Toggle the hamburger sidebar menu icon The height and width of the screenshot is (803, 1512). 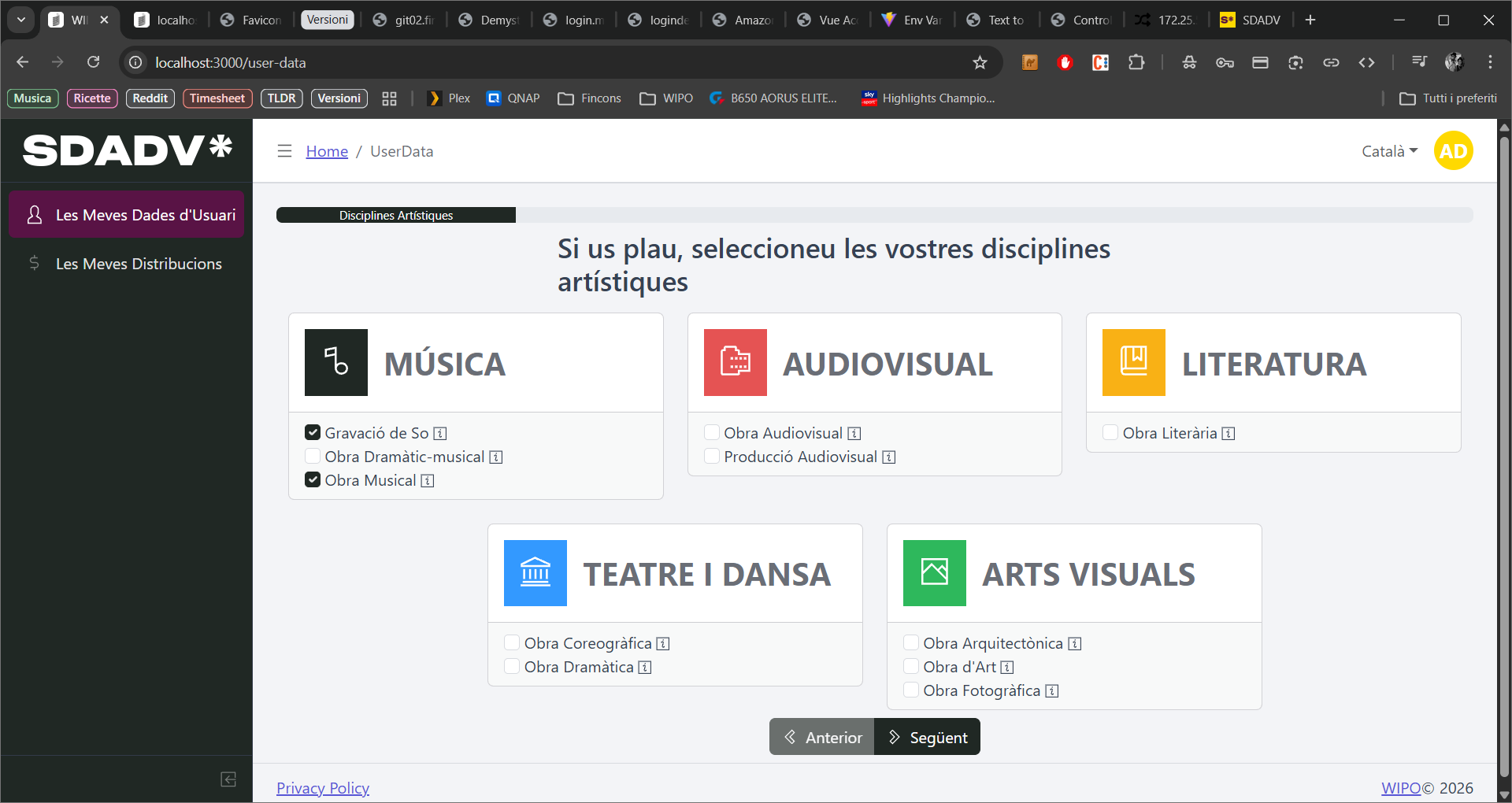284,151
